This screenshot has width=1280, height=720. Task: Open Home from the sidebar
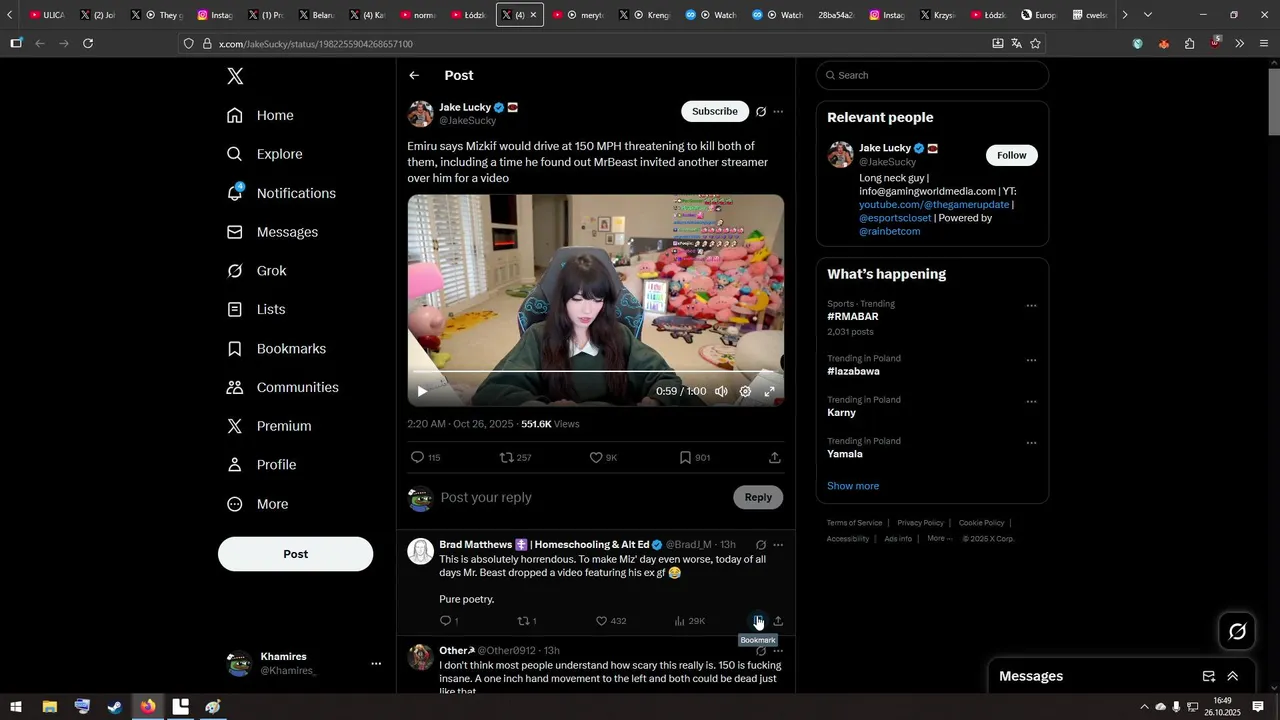(260, 115)
